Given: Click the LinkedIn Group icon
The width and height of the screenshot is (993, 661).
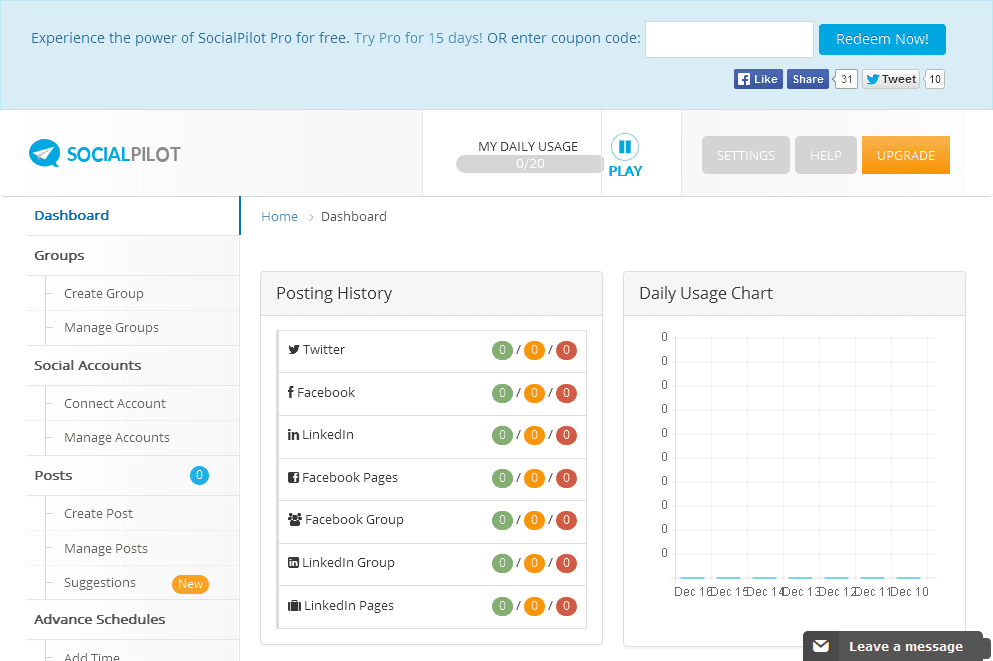Looking at the screenshot, I should [x=293, y=562].
